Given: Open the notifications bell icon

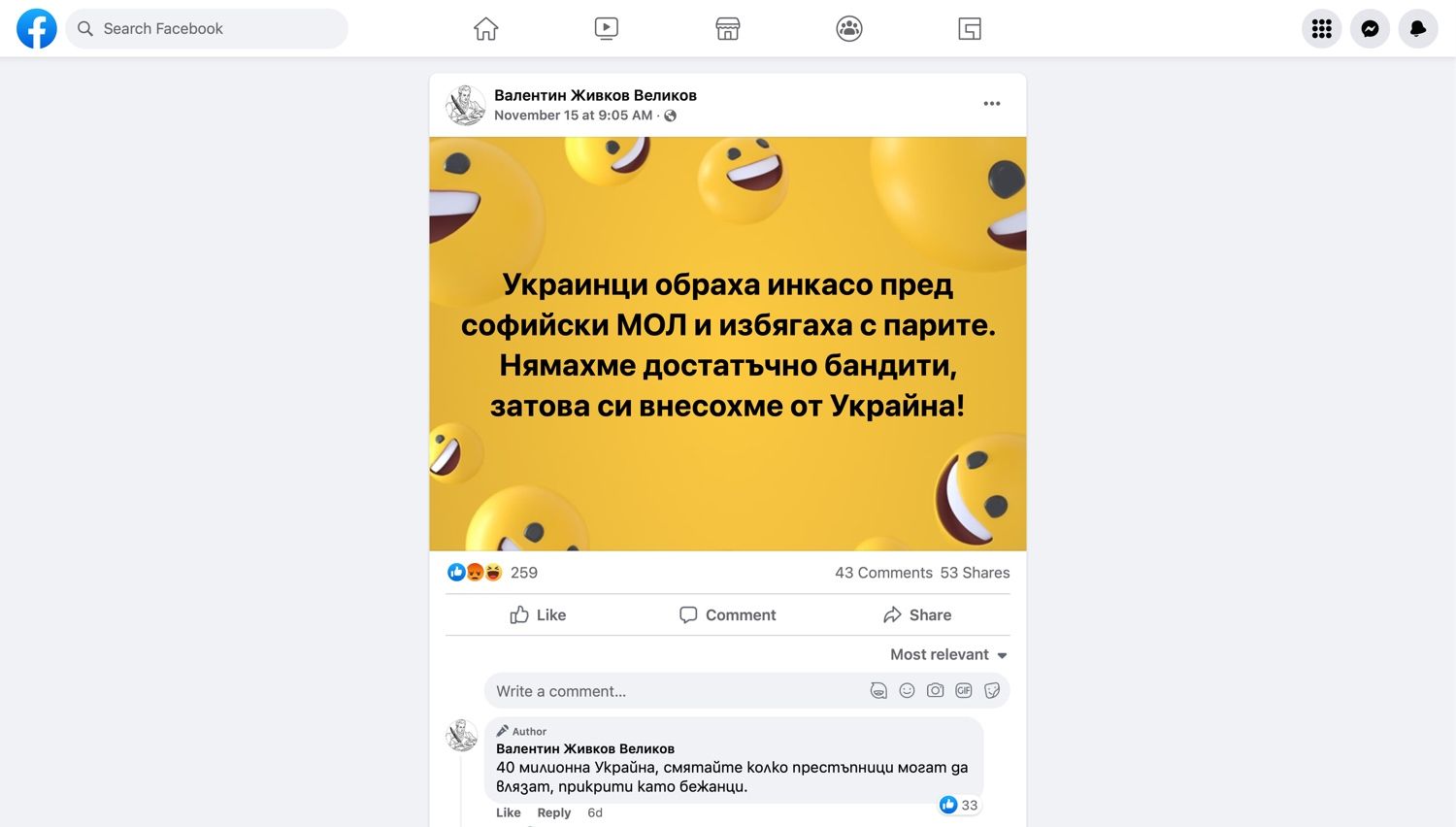Looking at the screenshot, I should point(1418,29).
